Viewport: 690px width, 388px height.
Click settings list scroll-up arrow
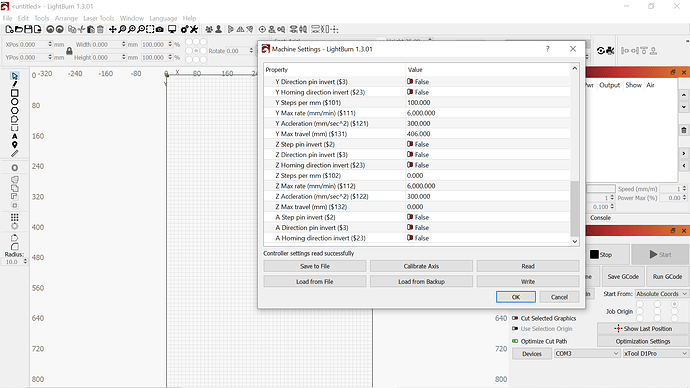[x=574, y=68]
